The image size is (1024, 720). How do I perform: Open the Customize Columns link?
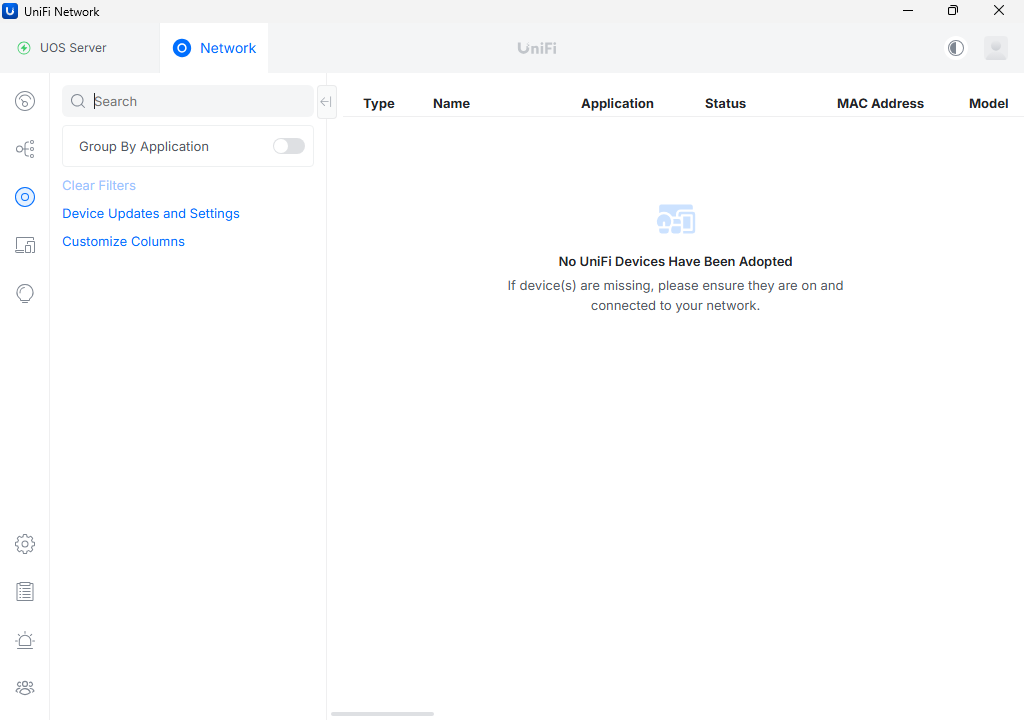(x=123, y=242)
